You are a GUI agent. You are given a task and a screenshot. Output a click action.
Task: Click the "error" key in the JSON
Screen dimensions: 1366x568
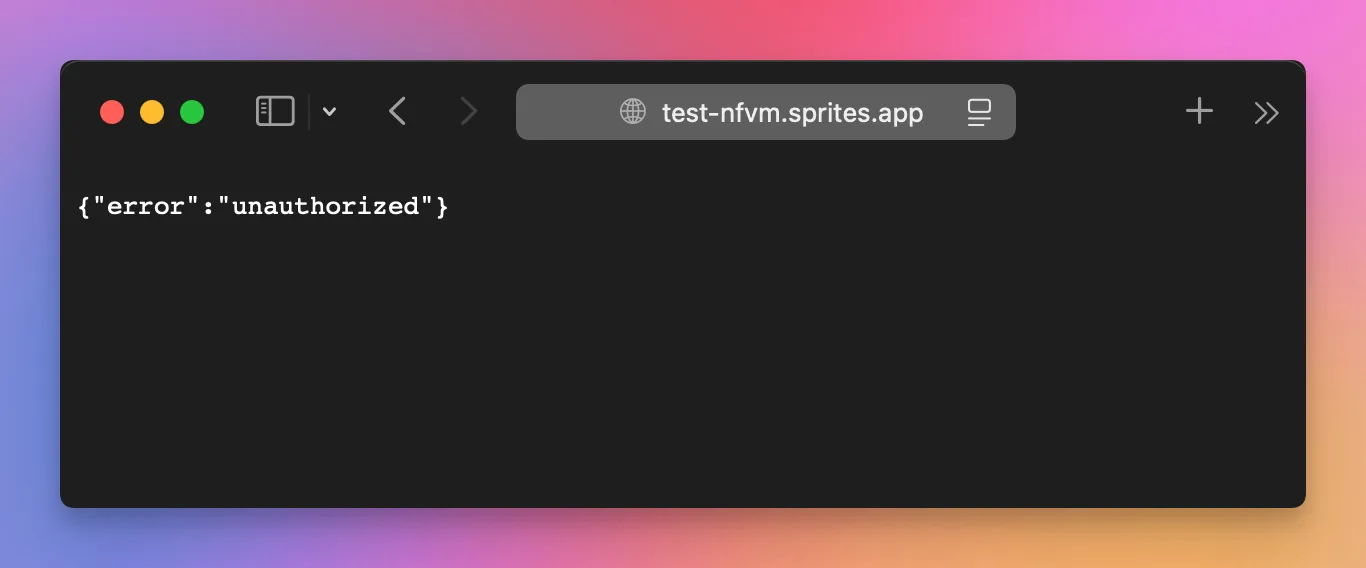pos(144,206)
